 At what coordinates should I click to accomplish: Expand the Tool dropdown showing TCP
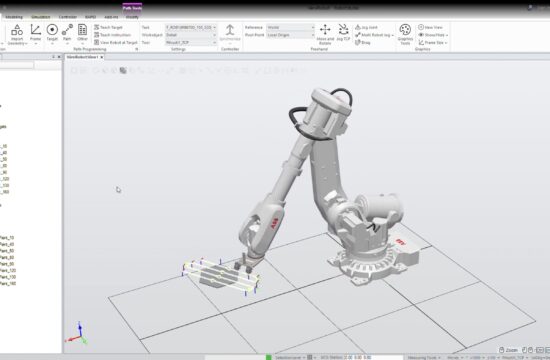(191, 42)
